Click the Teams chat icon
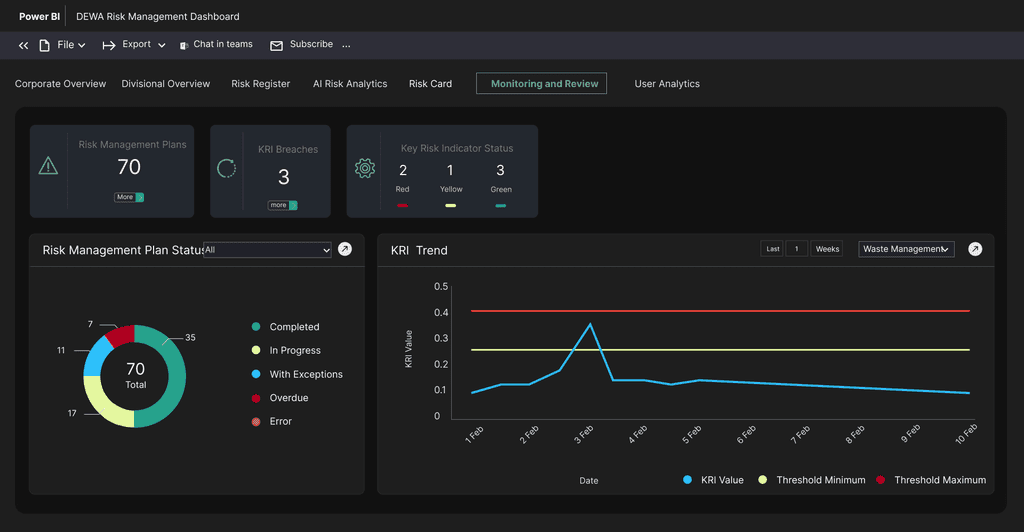 pyautogui.click(x=184, y=45)
